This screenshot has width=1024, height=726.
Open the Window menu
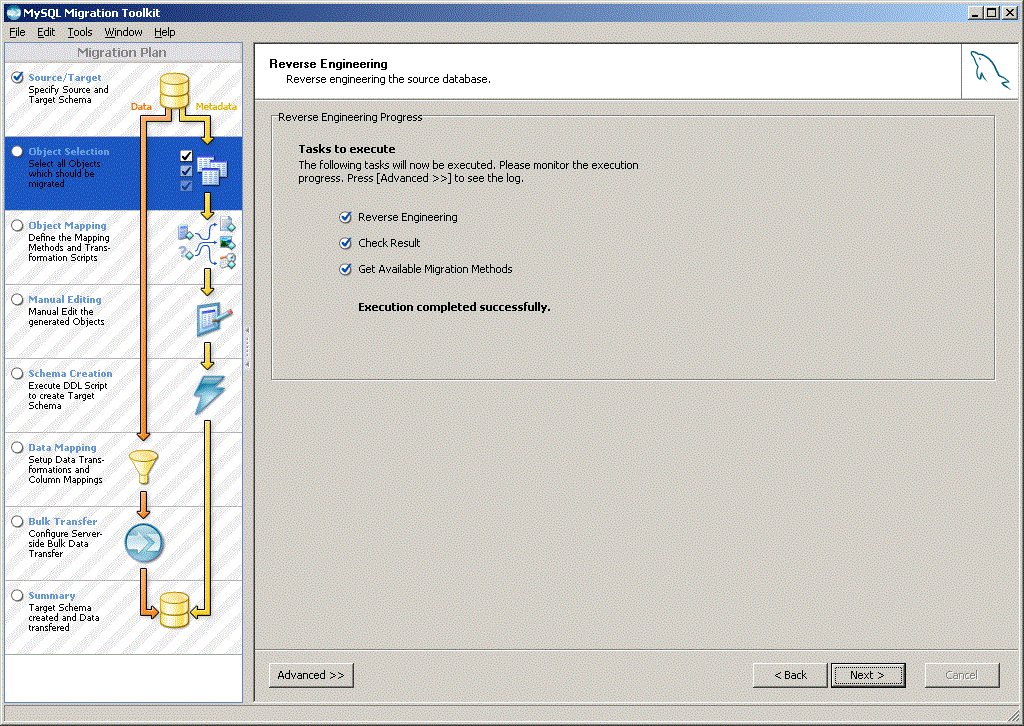click(124, 32)
